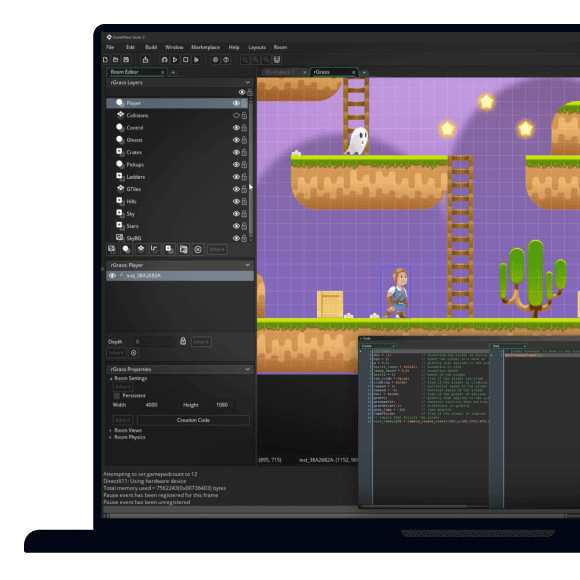Run the game with the play icon
The height and width of the screenshot is (580, 580).
pyautogui.click(x=175, y=60)
